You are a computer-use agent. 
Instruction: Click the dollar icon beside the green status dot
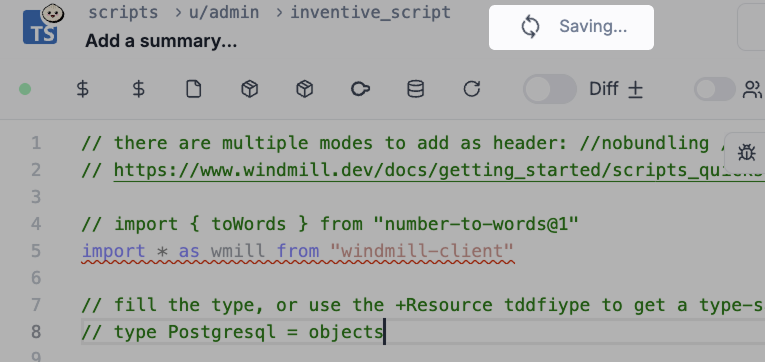tap(83, 89)
